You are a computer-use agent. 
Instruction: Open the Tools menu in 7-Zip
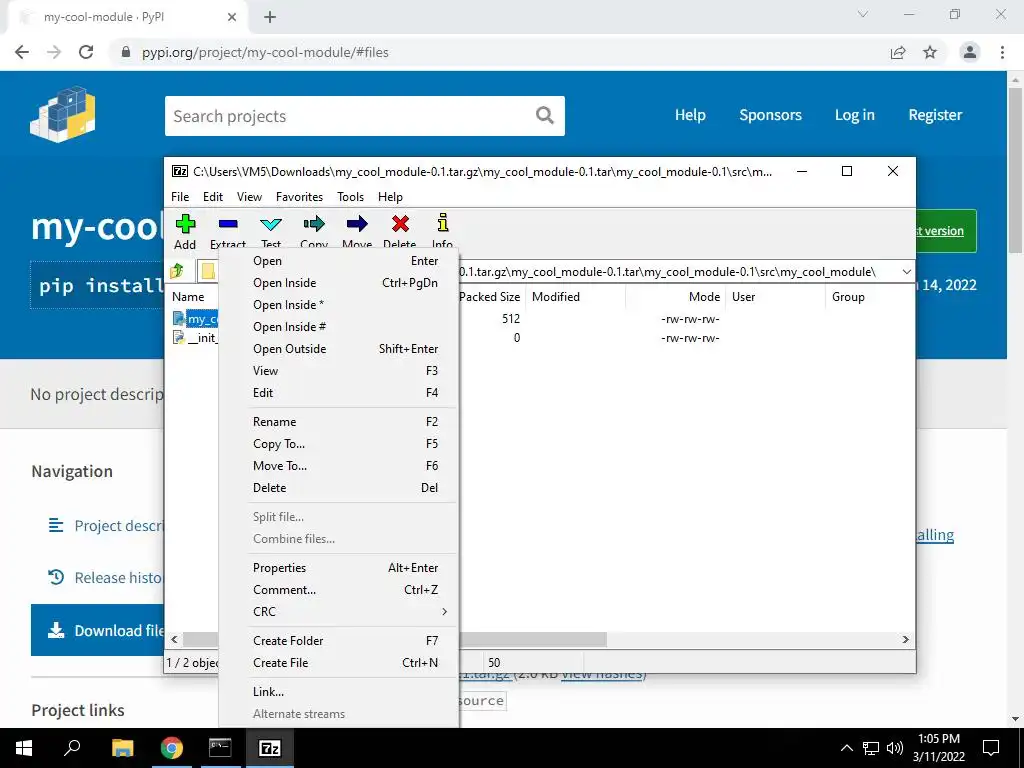pyautogui.click(x=351, y=197)
